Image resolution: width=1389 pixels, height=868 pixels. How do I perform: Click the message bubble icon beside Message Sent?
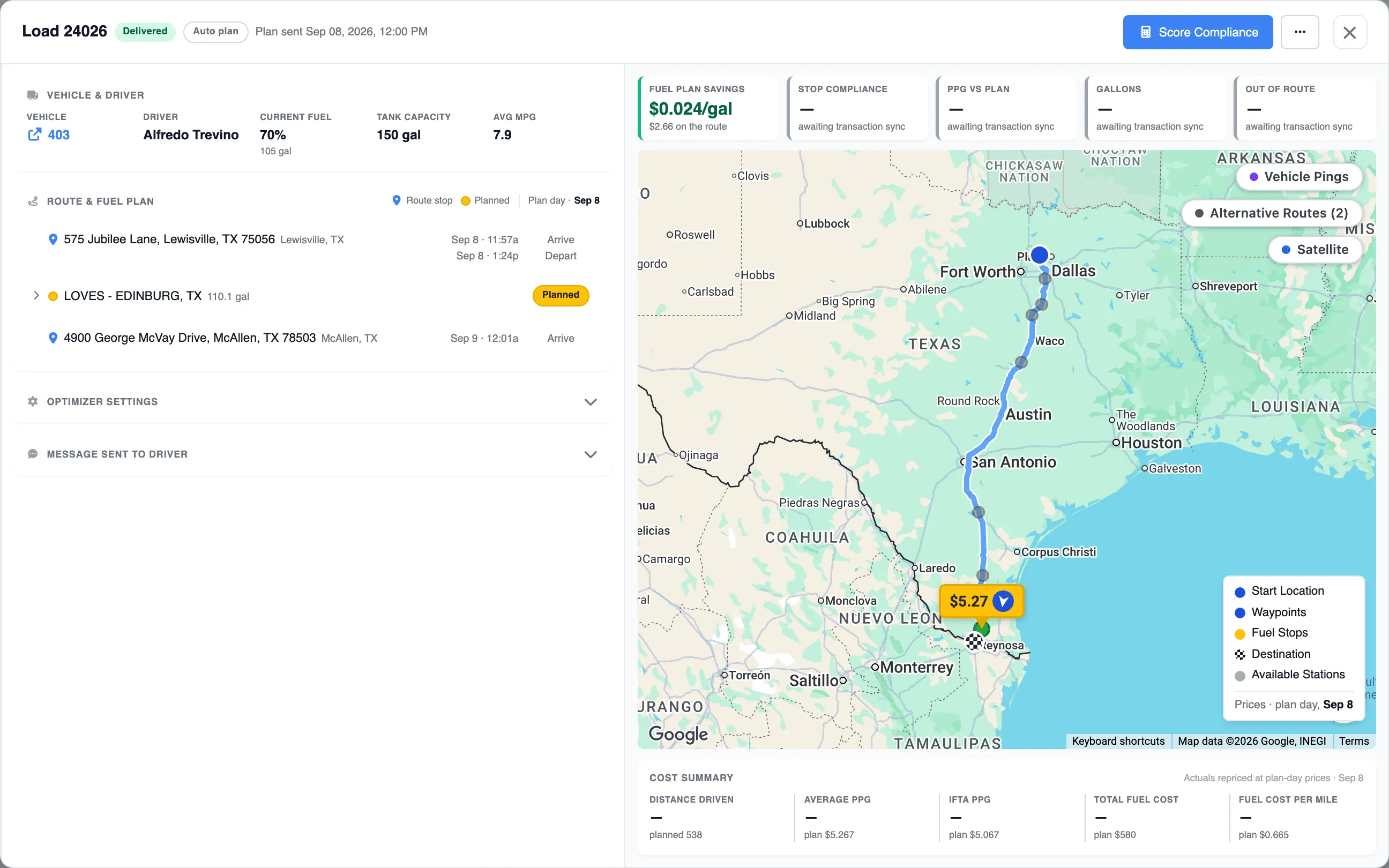click(x=33, y=454)
